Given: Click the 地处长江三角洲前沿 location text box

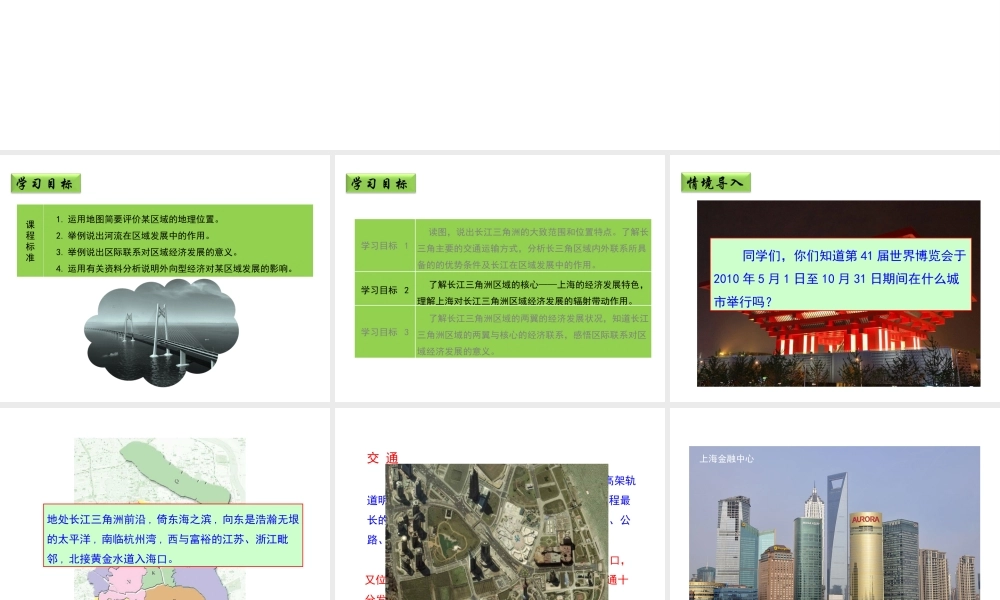Looking at the screenshot, I should point(173,535).
